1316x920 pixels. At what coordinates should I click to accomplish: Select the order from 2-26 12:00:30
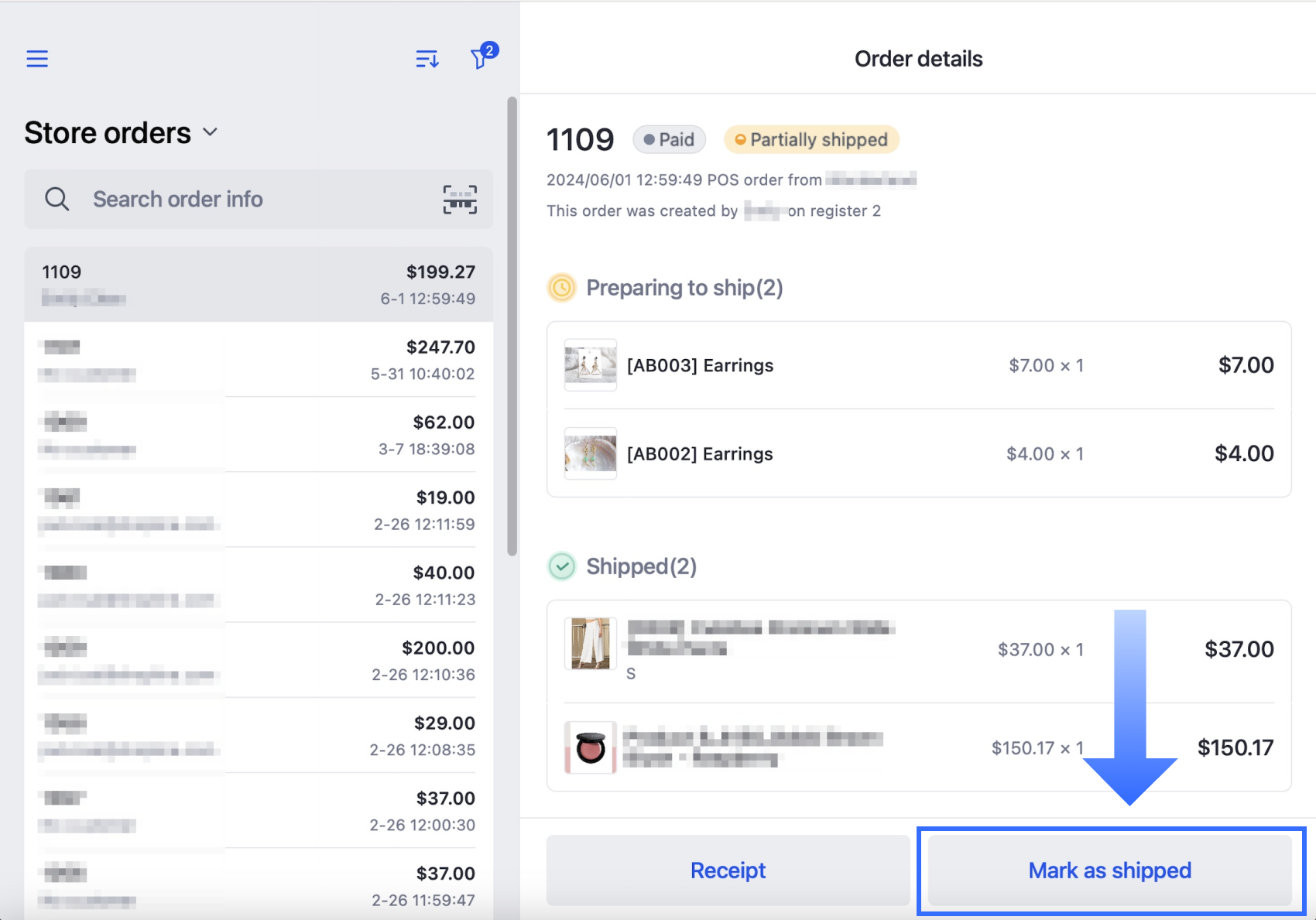coord(259,810)
